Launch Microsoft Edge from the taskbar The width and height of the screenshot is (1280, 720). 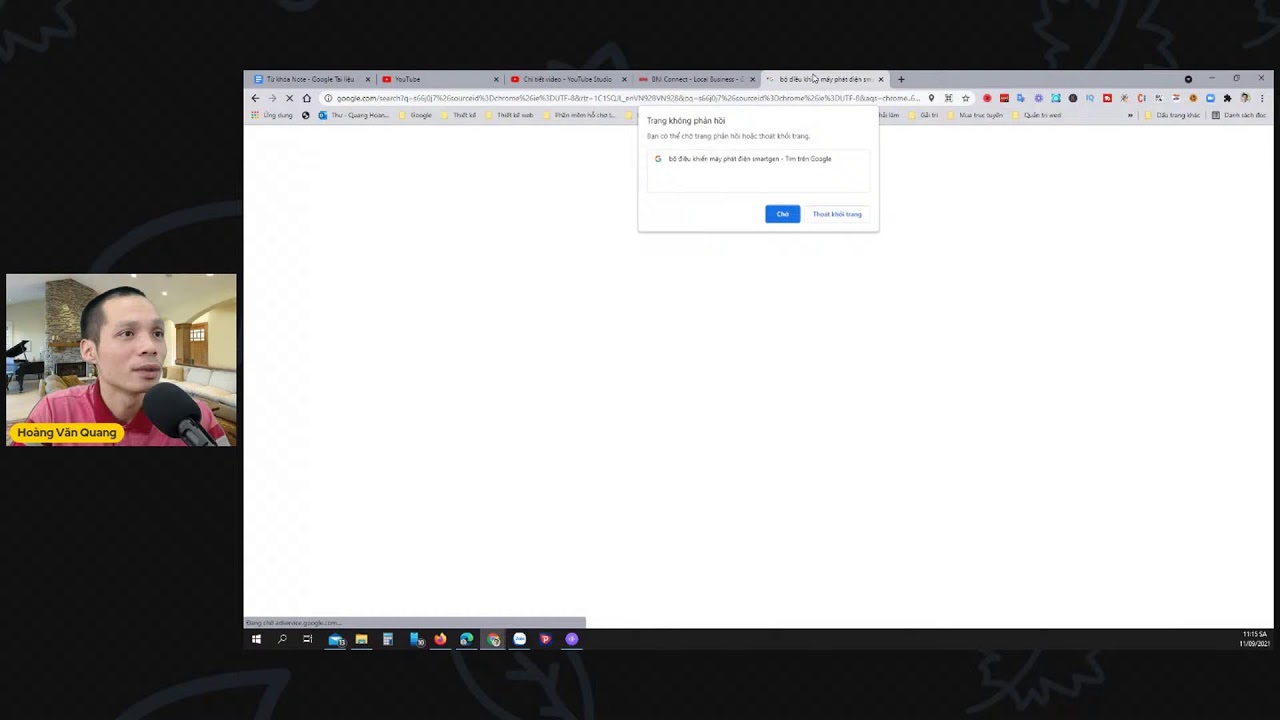click(466, 639)
